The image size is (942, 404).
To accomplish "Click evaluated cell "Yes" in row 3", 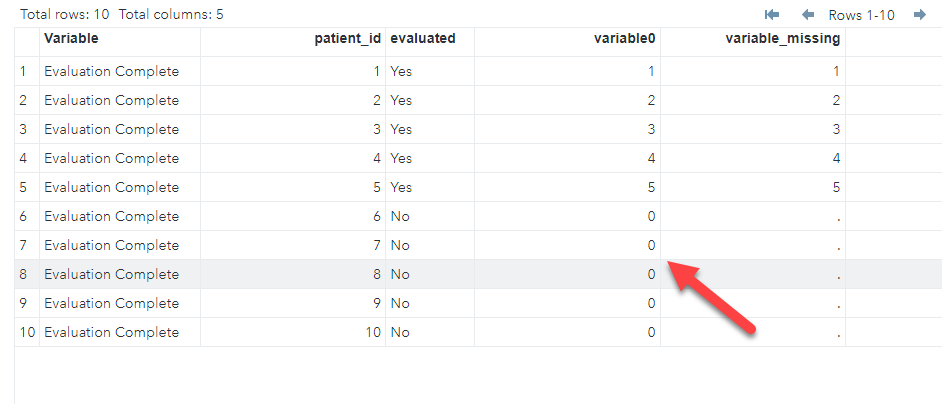I will pyautogui.click(x=401, y=129).
